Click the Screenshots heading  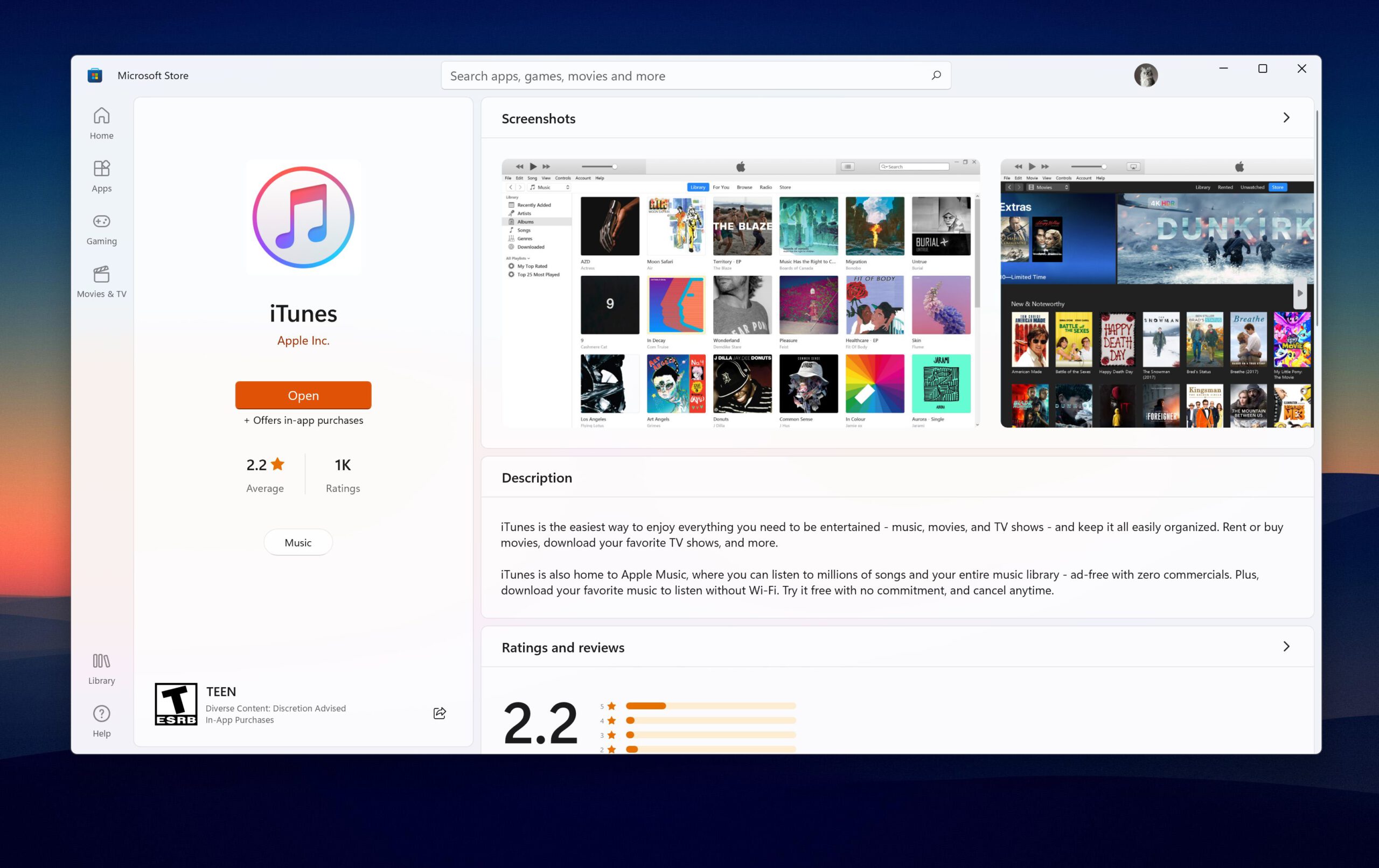538,118
